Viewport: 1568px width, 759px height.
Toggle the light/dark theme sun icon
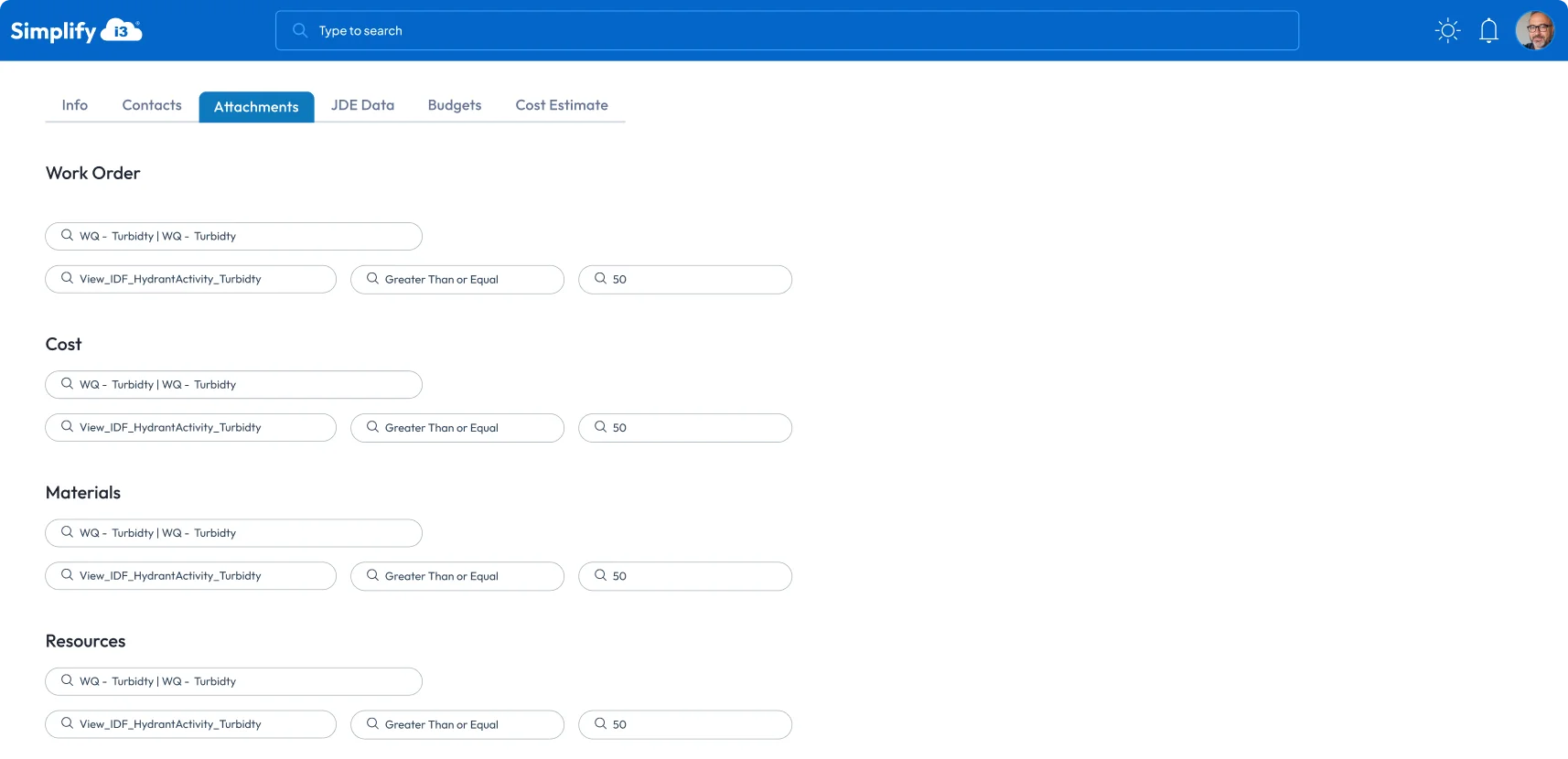pyautogui.click(x=1447, y=31)
